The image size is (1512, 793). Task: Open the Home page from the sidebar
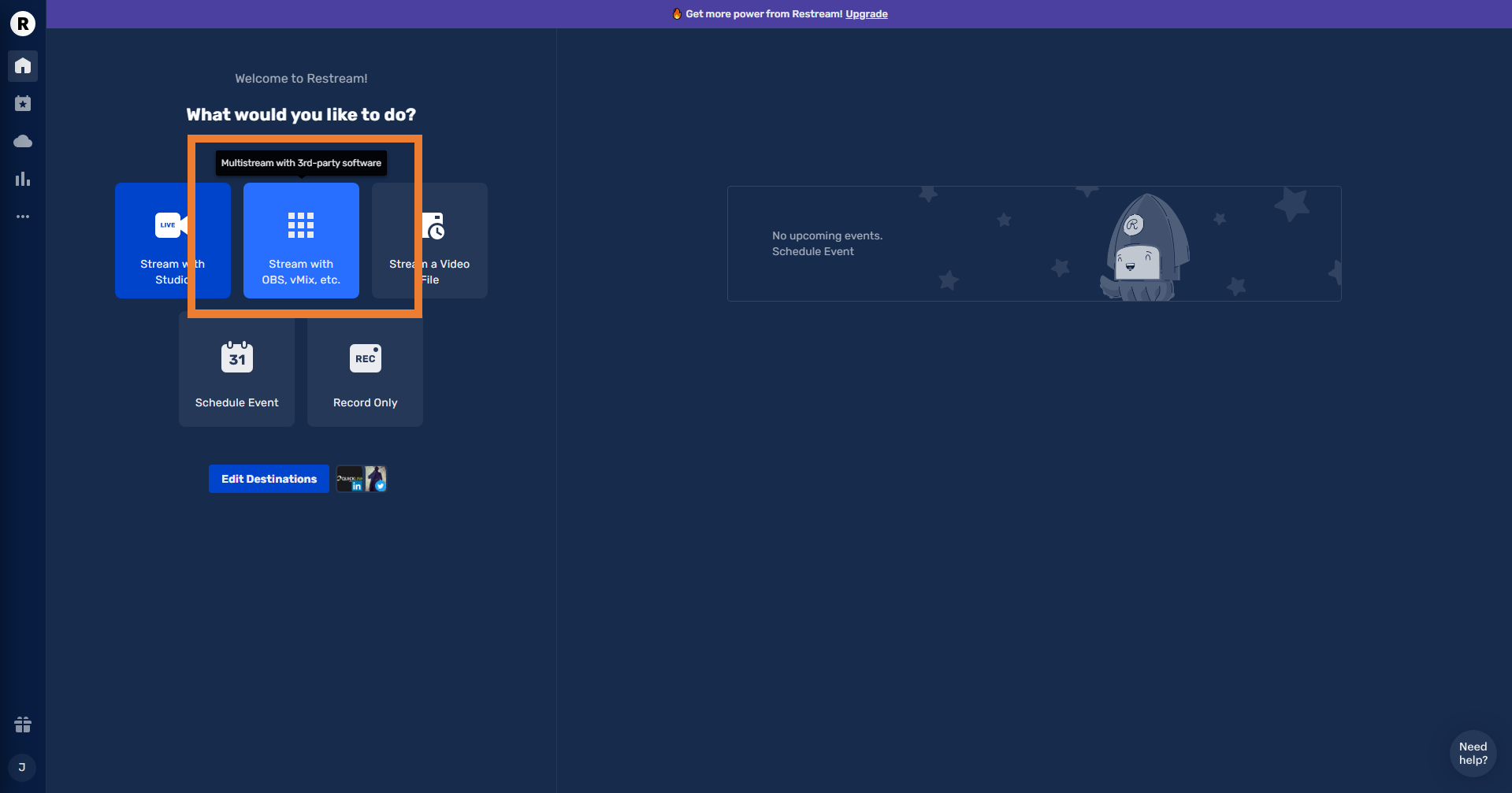(x=23, y=65)
